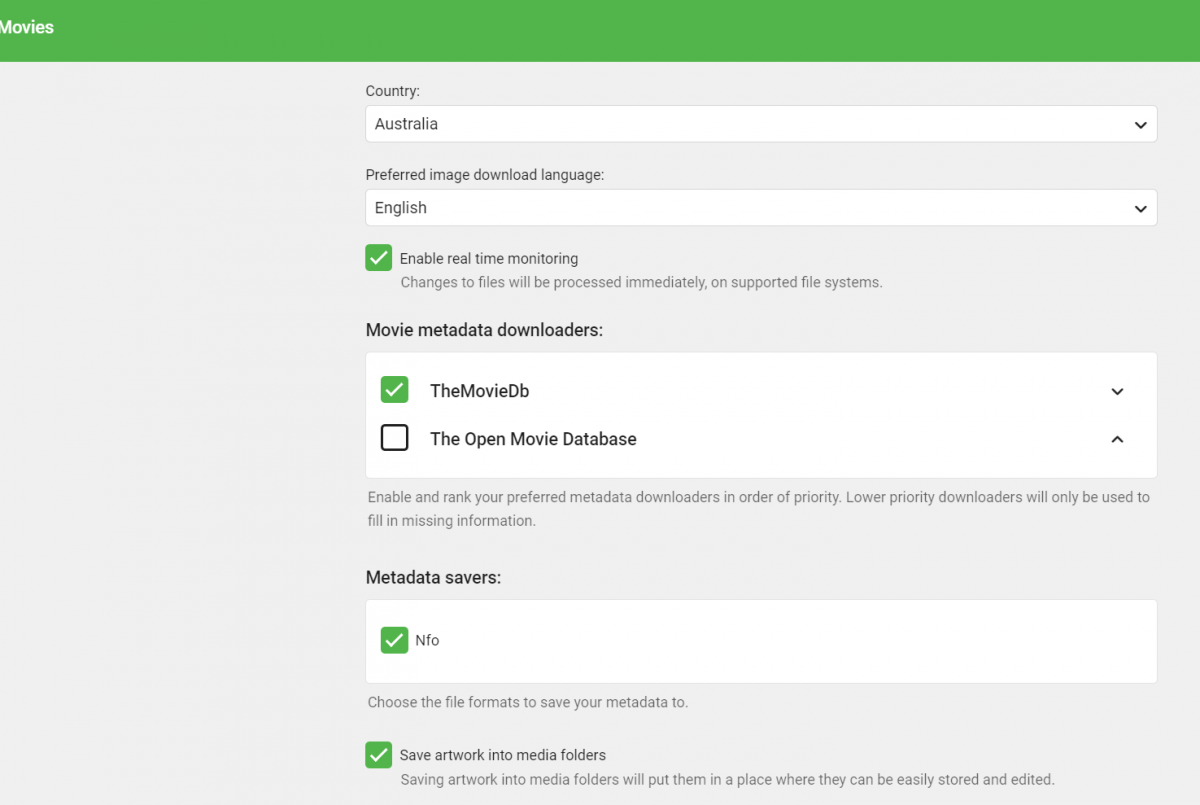Select the TheMovieDb downloader name
This screenshot has height=805, width=1200.
479,391
